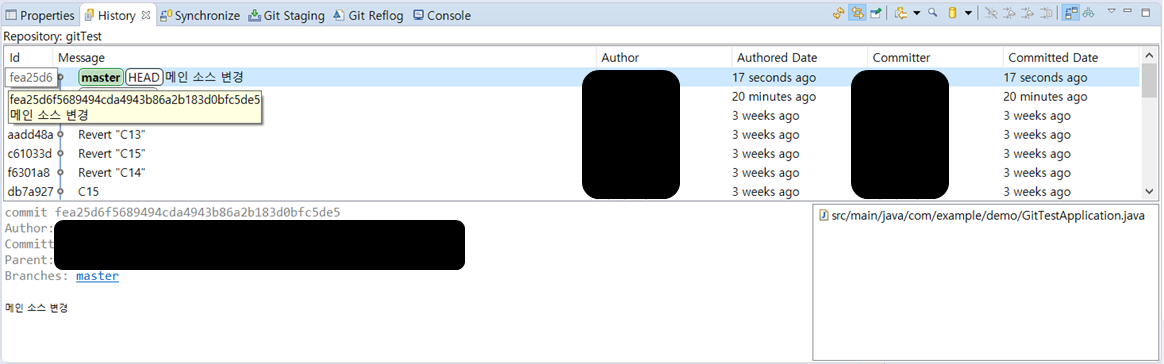Click the Java file icon beside GitTestApplication.java
This screenshot has height=364, width=1164.
pyautogui.click(x=823, y=215)
